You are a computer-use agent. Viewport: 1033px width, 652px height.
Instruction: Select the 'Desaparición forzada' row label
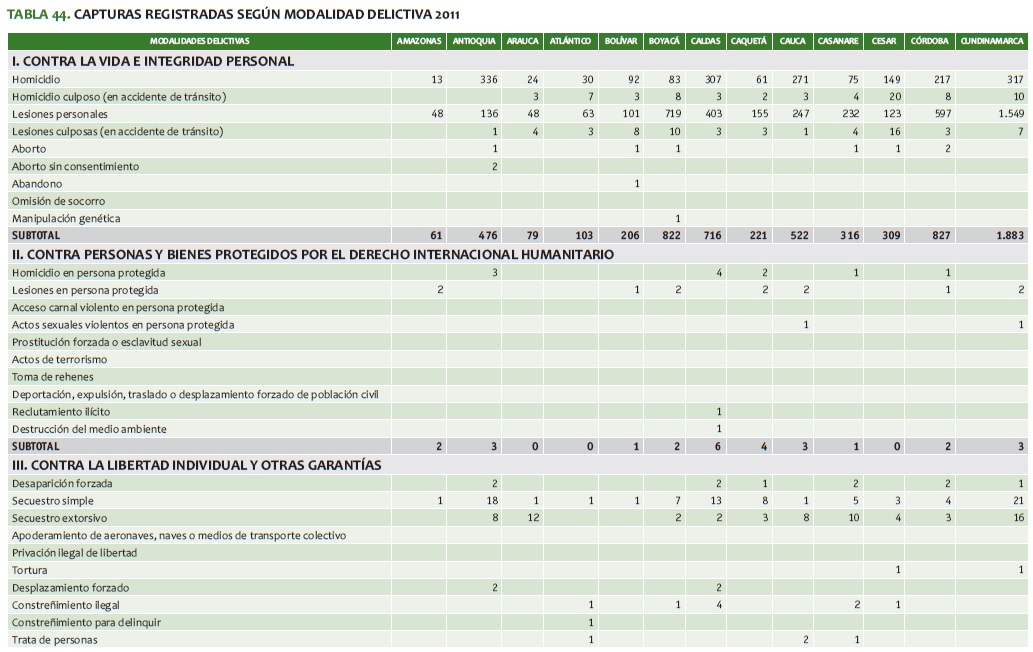click(62, 483)
